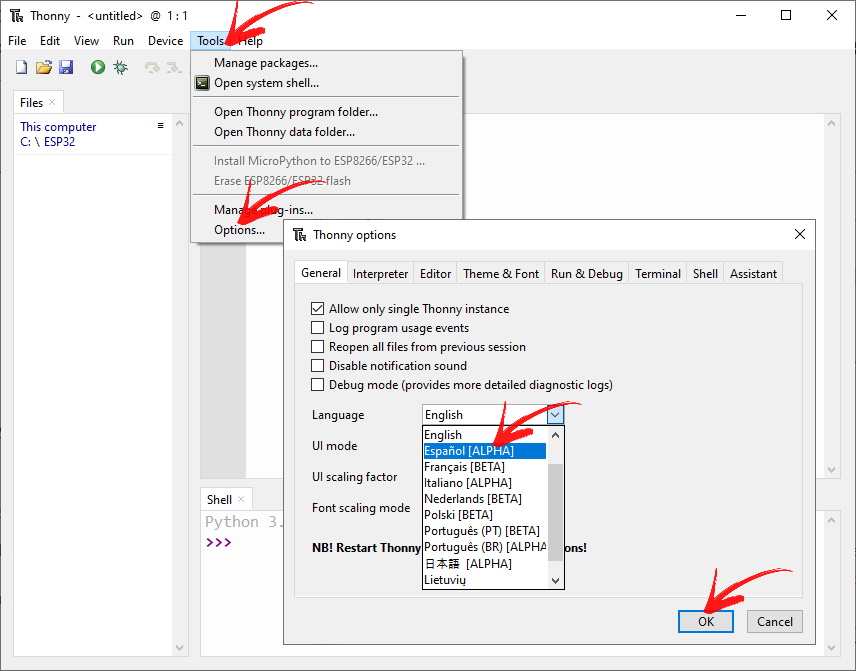Switch to the Terminal tab

pyautogui.click(x=658, y=274)
